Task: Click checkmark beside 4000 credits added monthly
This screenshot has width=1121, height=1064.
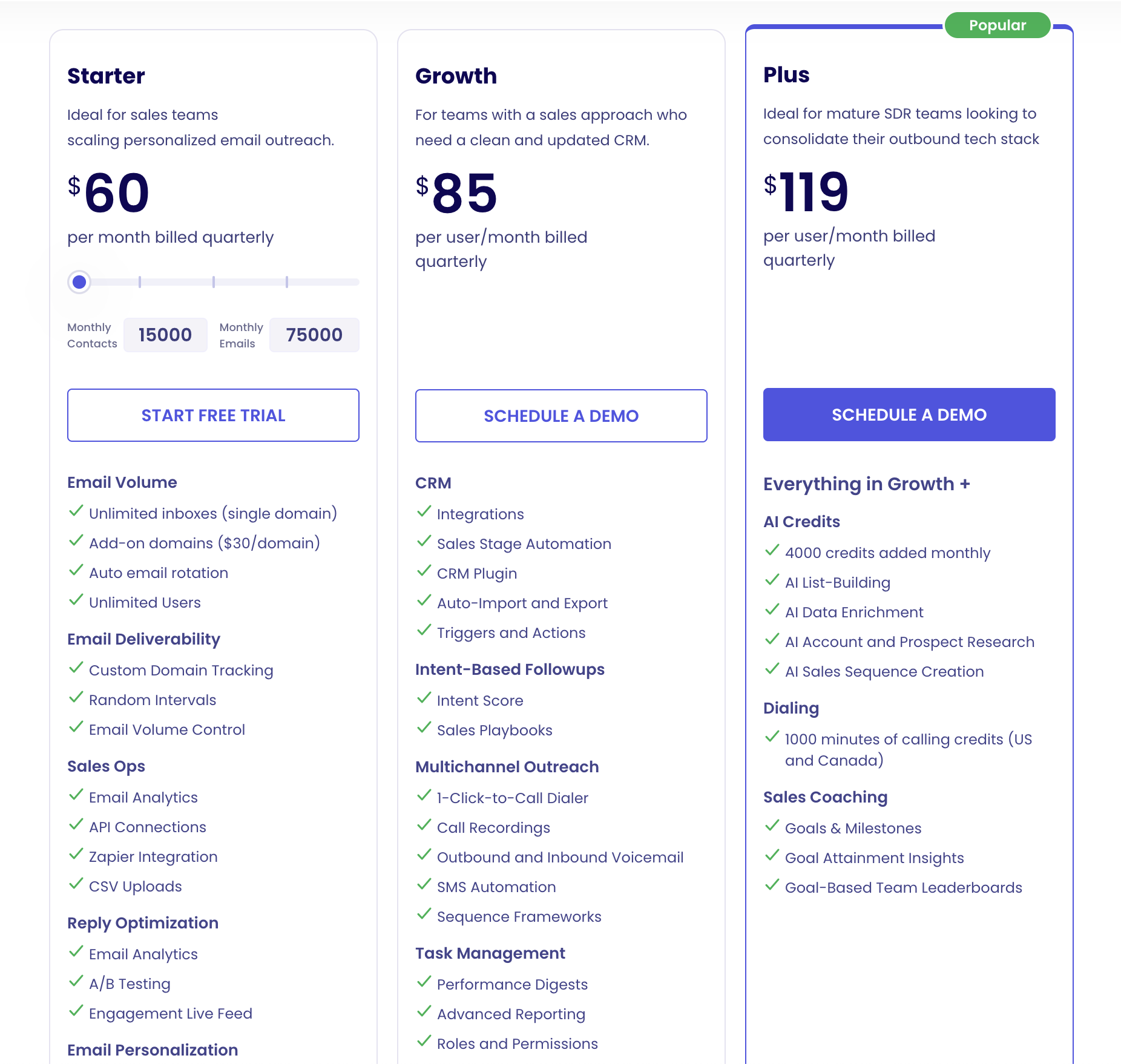Action: (x=772, y=551)
